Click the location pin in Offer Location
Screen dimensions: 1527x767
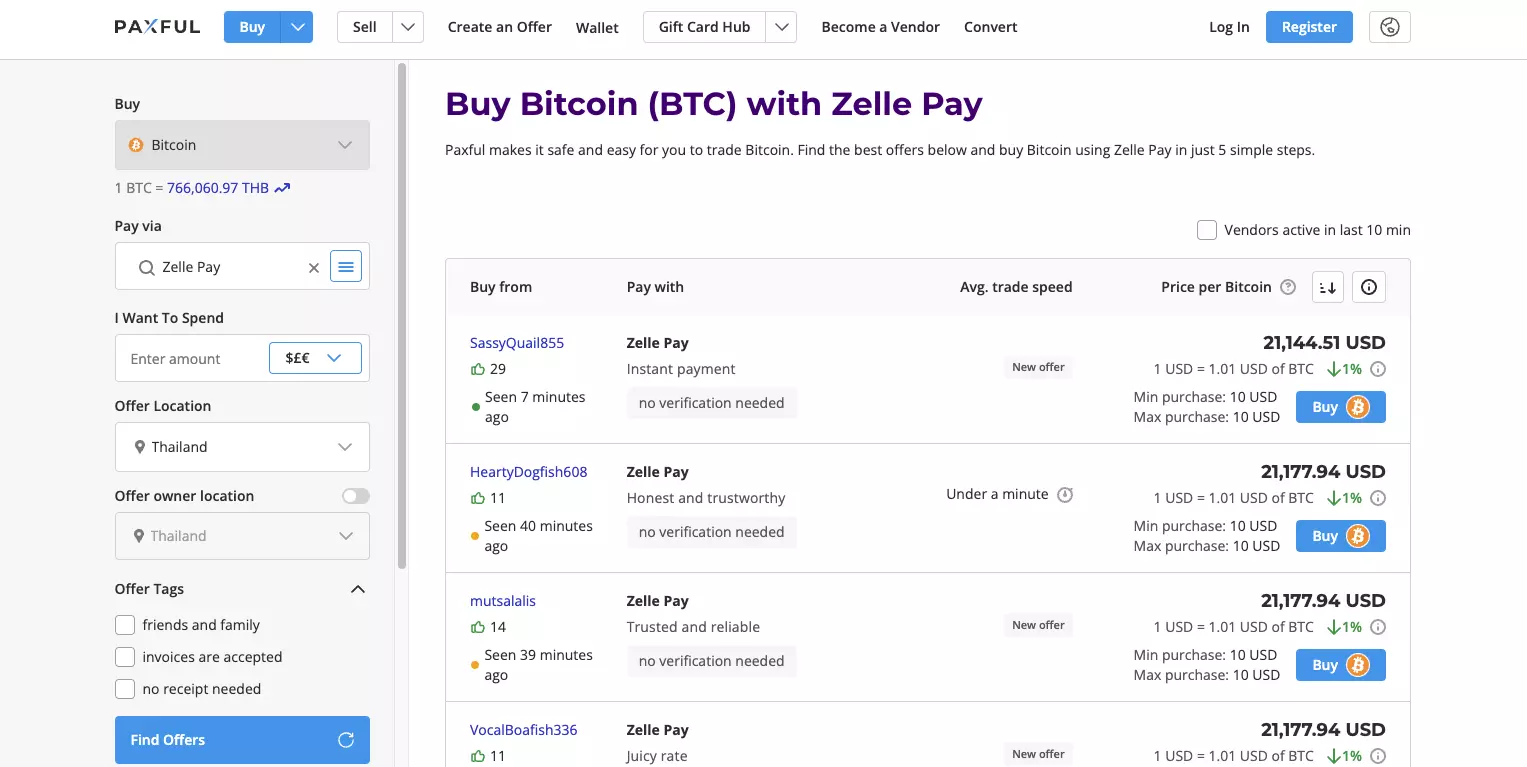[x=139, y=447]
